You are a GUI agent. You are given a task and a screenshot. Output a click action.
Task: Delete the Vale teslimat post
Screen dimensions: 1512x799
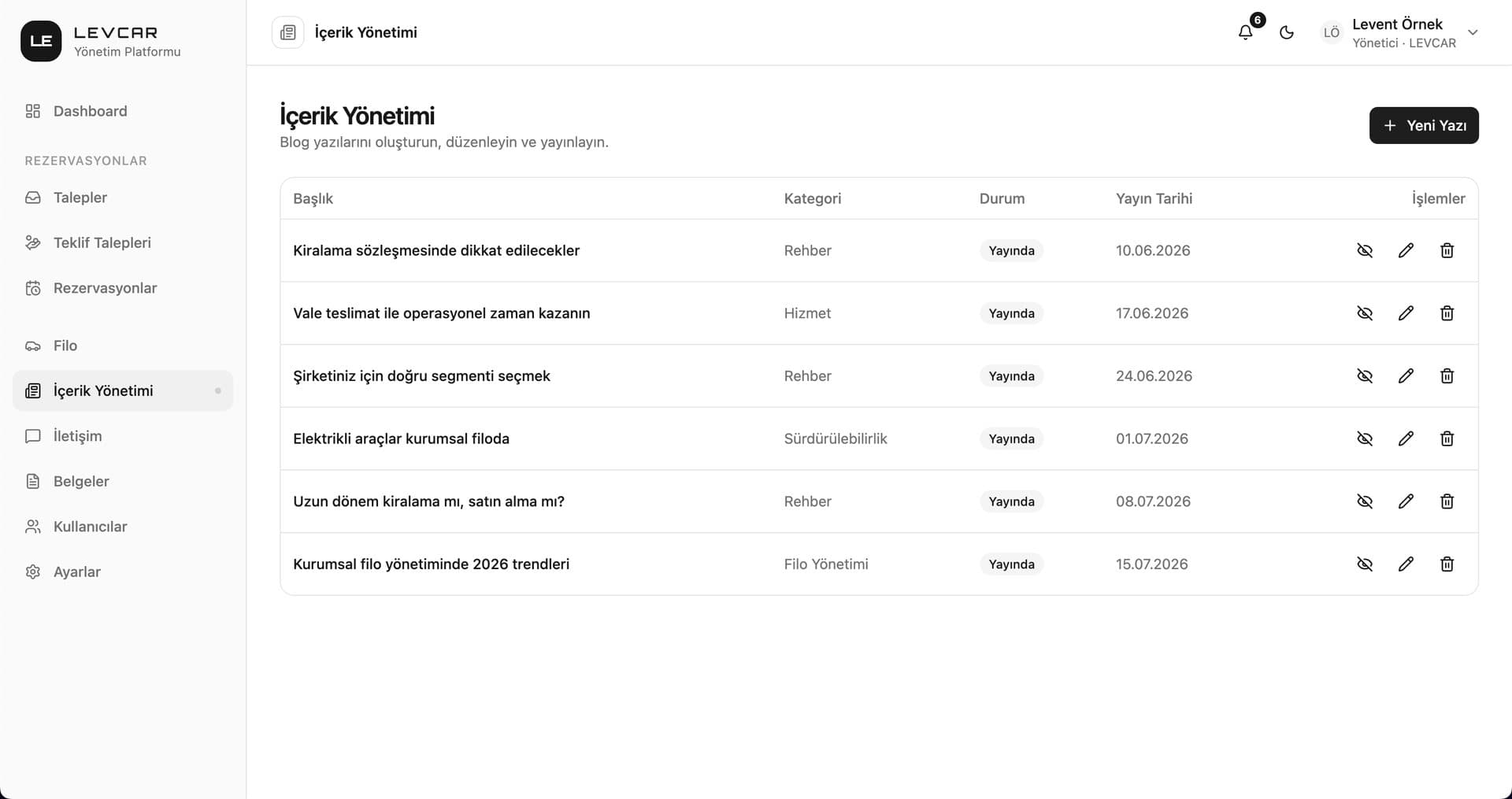pyautogui.click(x=1447, y=313)
